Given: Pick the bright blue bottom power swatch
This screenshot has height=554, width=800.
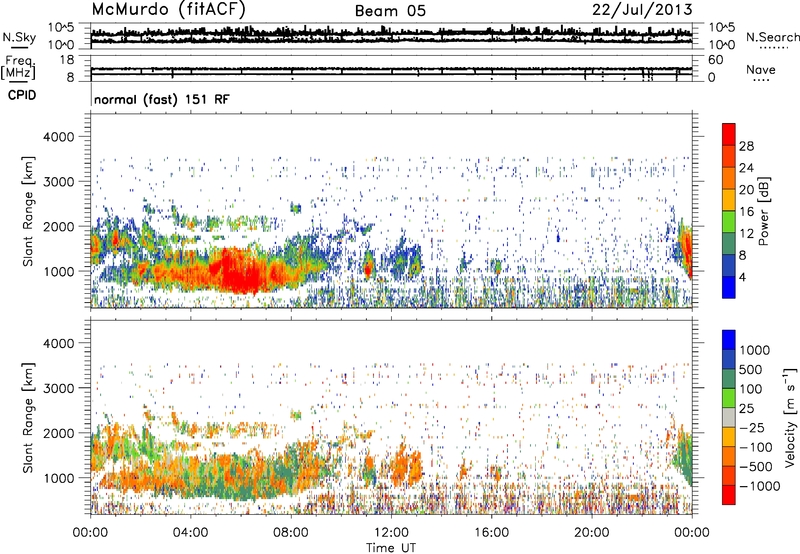Looking at the screenshot, I should point(729,288).
